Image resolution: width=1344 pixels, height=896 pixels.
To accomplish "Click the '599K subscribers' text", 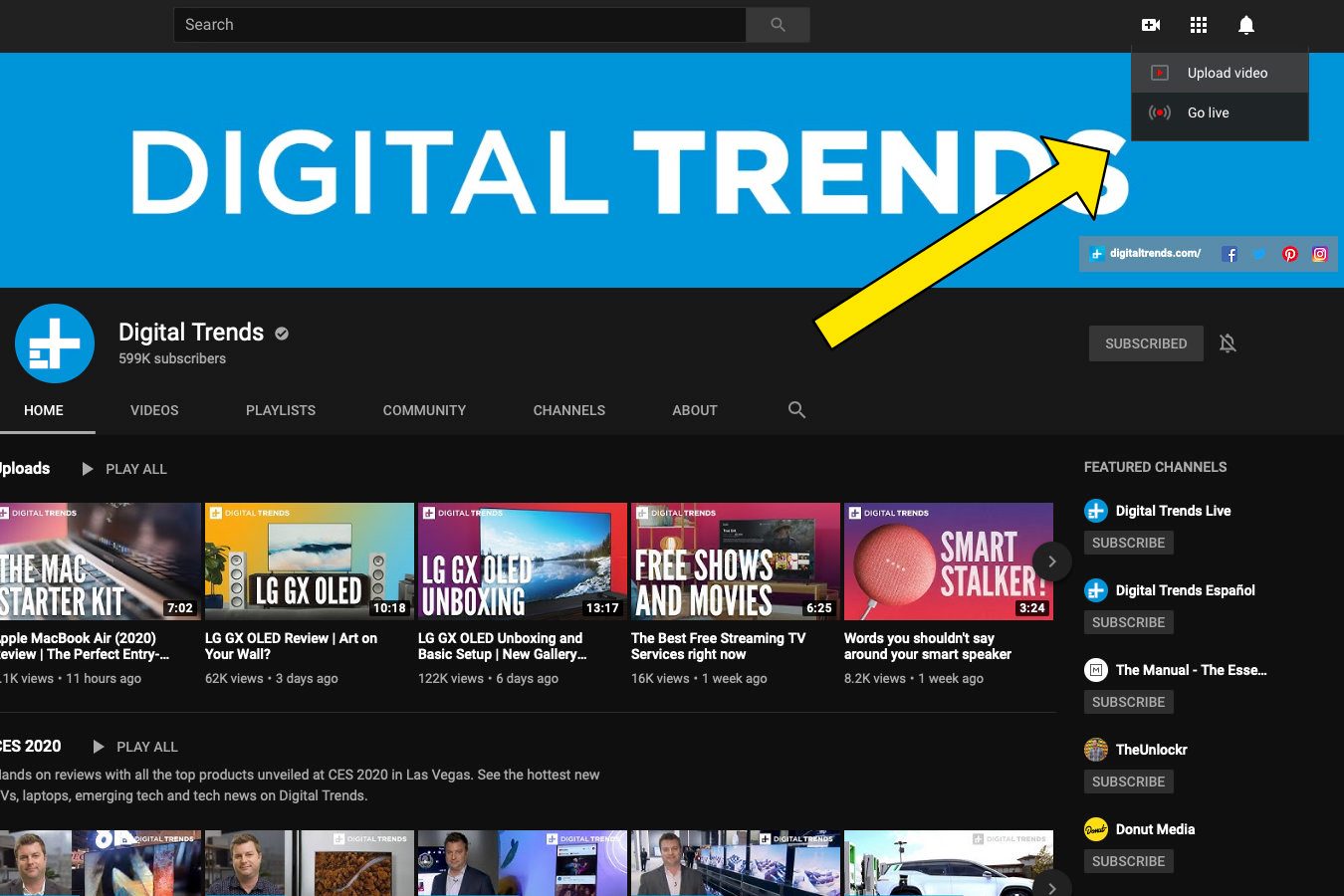I will pos(172,358).
